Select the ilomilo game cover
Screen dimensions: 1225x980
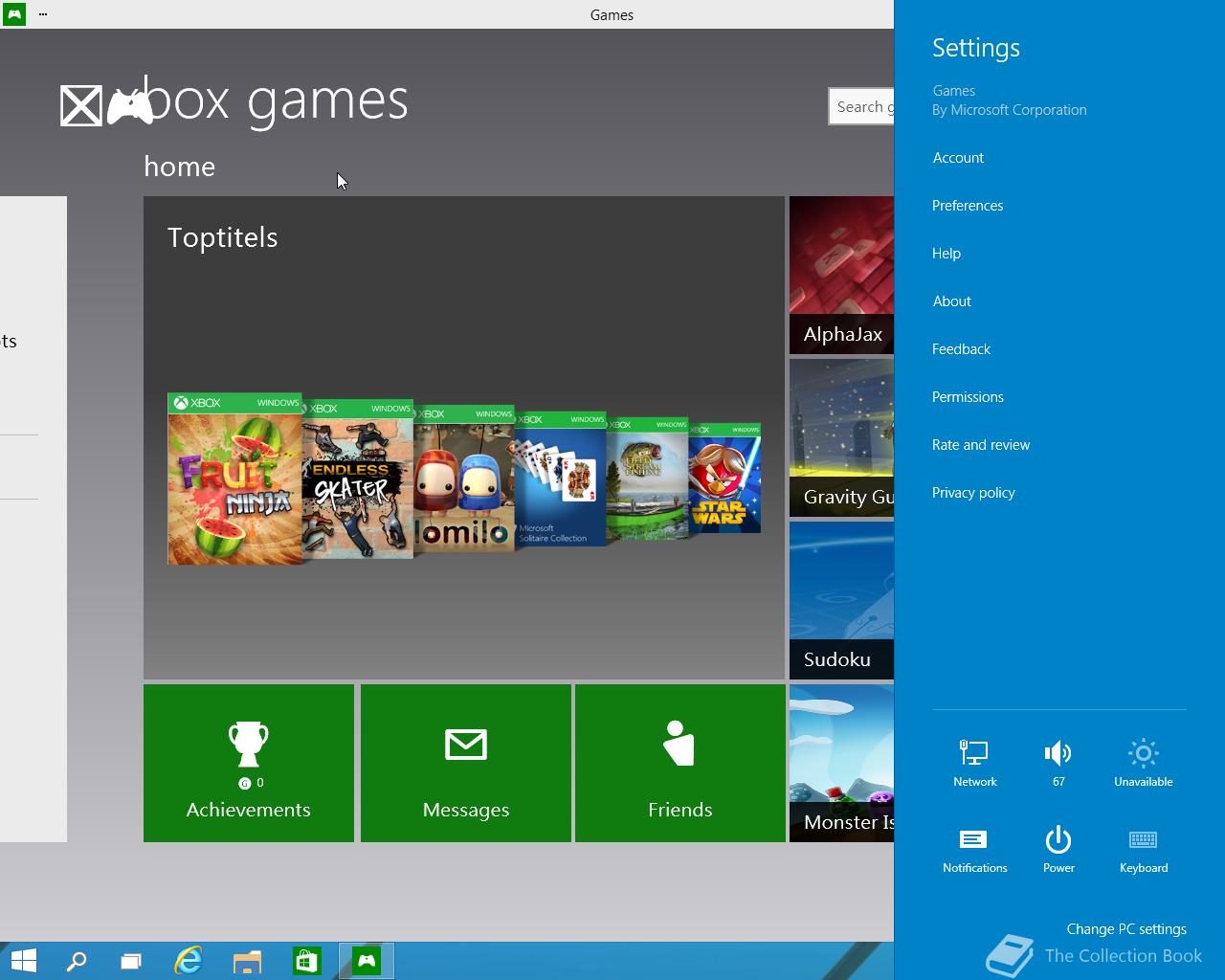point(464,479)
